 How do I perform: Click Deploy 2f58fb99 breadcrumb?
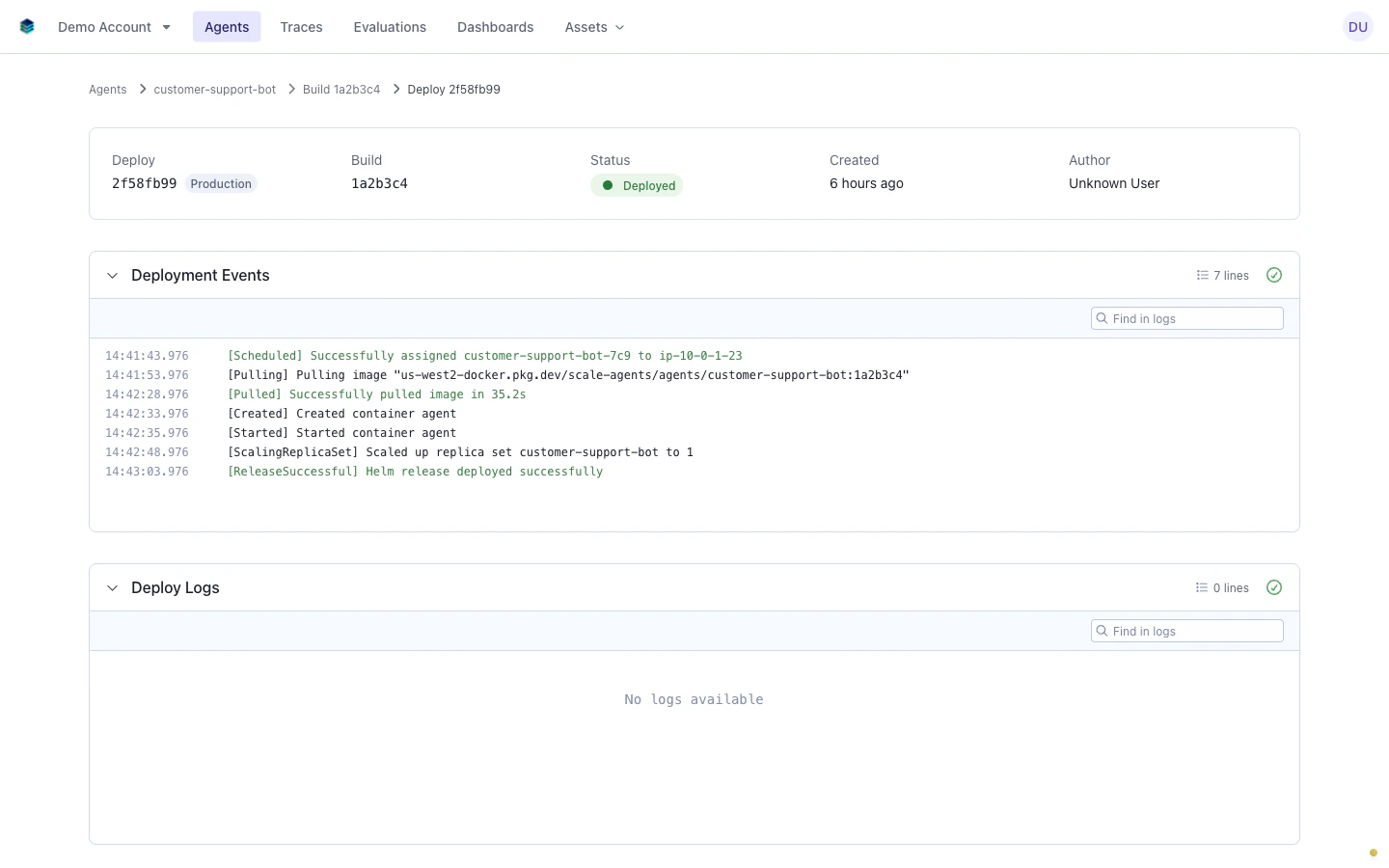(x=453, y=90)
